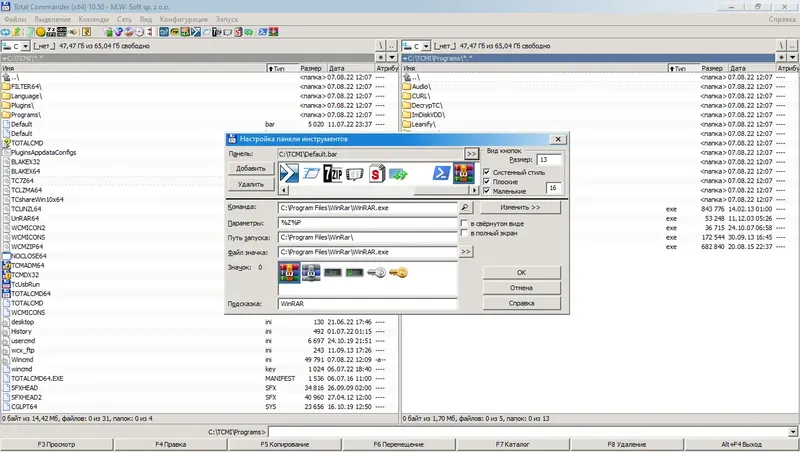Click the dark blue arrow icon in main toolbar

click(x=196, y=32)
